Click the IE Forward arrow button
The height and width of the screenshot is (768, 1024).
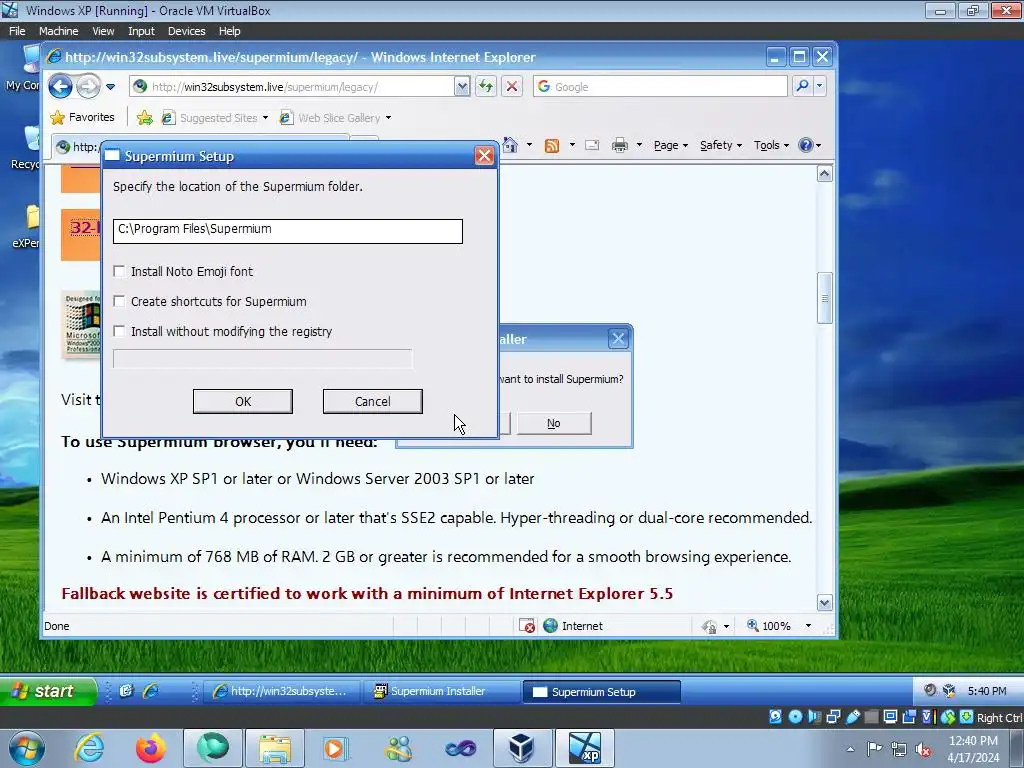(89, 86)
